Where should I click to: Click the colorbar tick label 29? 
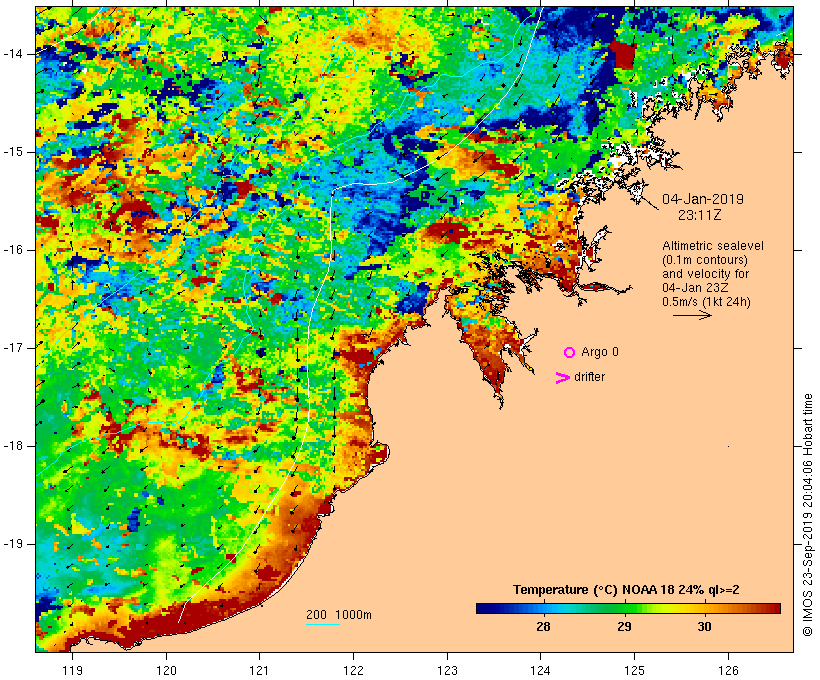[624, 627]
